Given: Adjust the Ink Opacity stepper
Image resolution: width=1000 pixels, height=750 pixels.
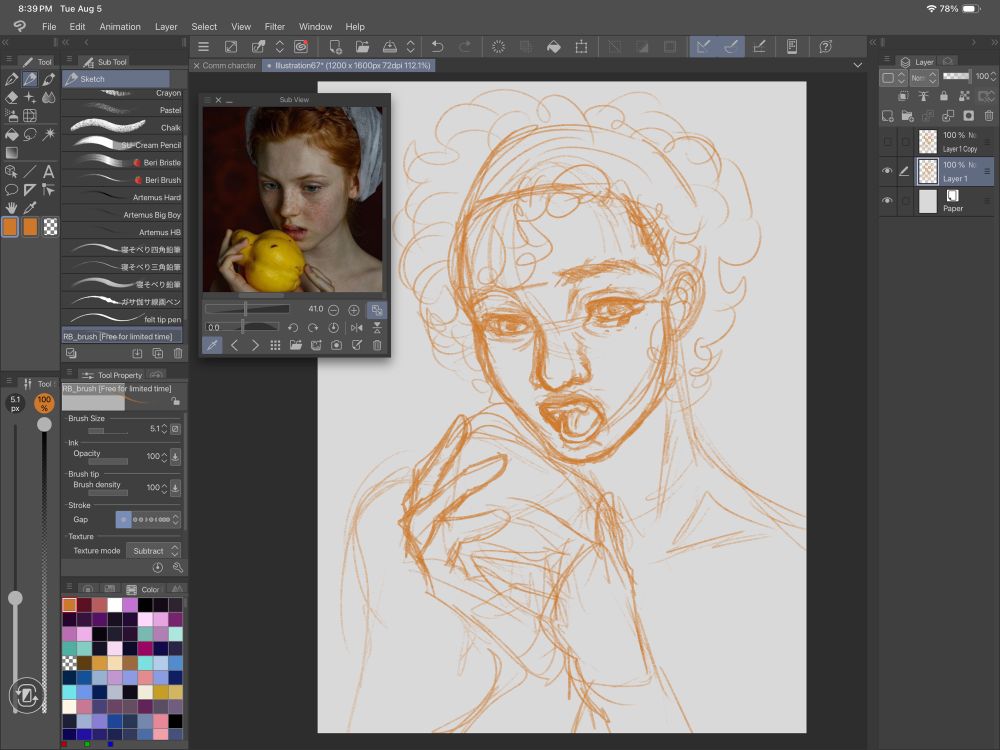Looking at the screenshot, I should click(x=165, y=457).
